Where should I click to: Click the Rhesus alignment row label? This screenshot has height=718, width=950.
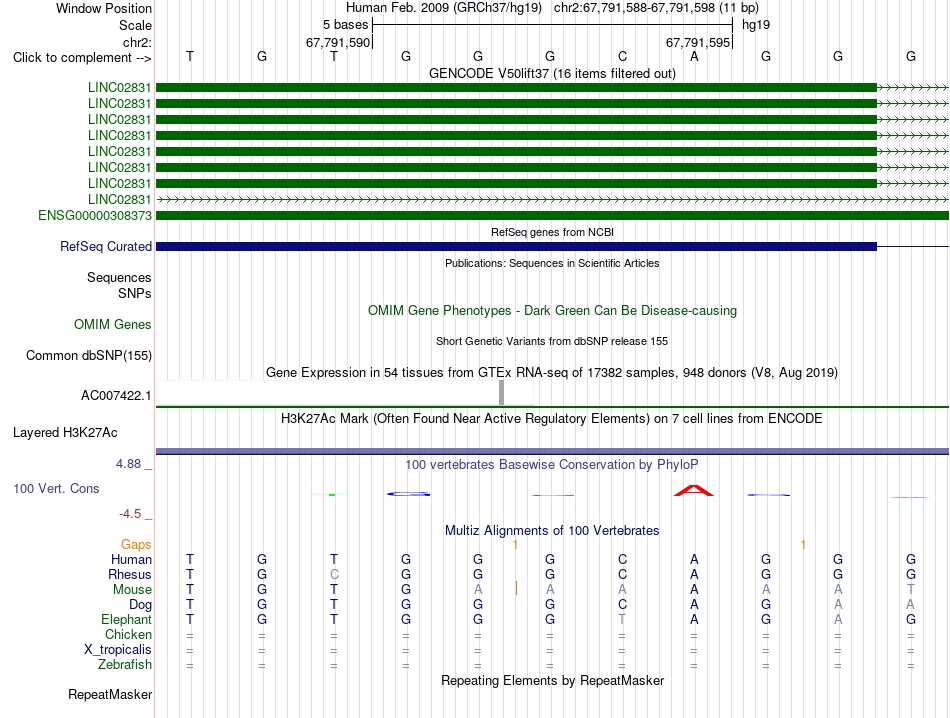coord(130,574)
